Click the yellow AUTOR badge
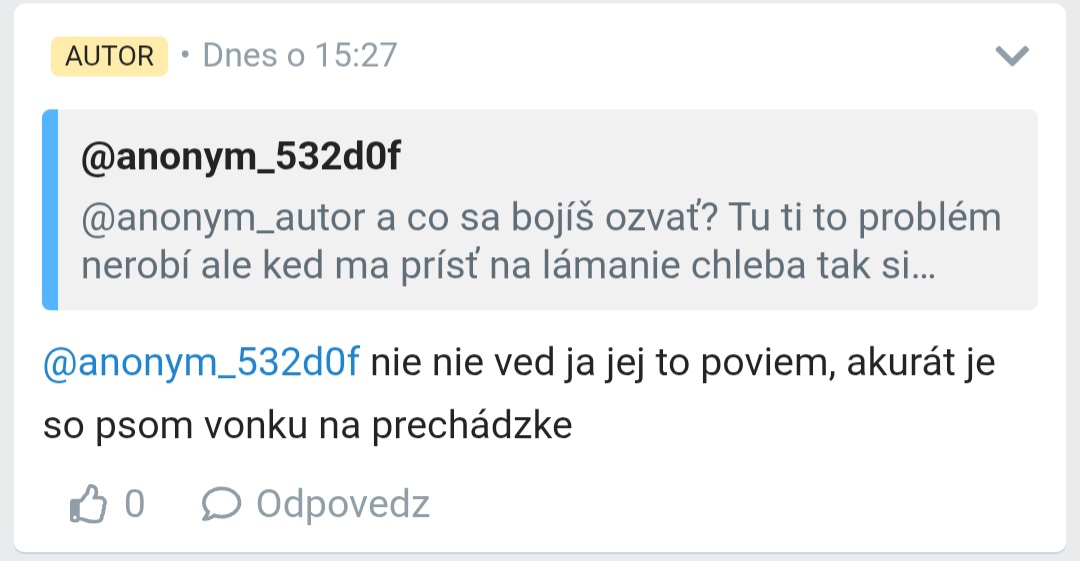Screen dimensions: 1080x561 pyautogui.click(x=109, y=56)
